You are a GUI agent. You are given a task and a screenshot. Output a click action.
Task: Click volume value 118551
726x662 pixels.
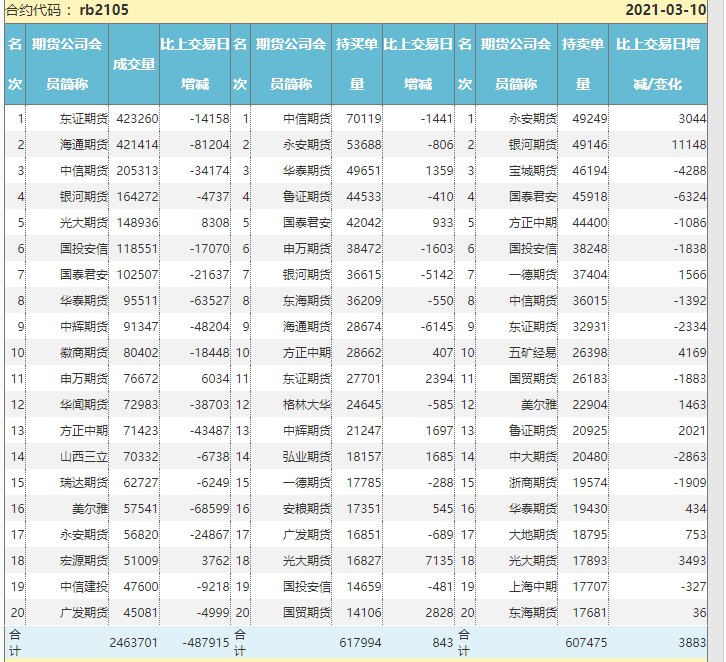click(138, 249)
